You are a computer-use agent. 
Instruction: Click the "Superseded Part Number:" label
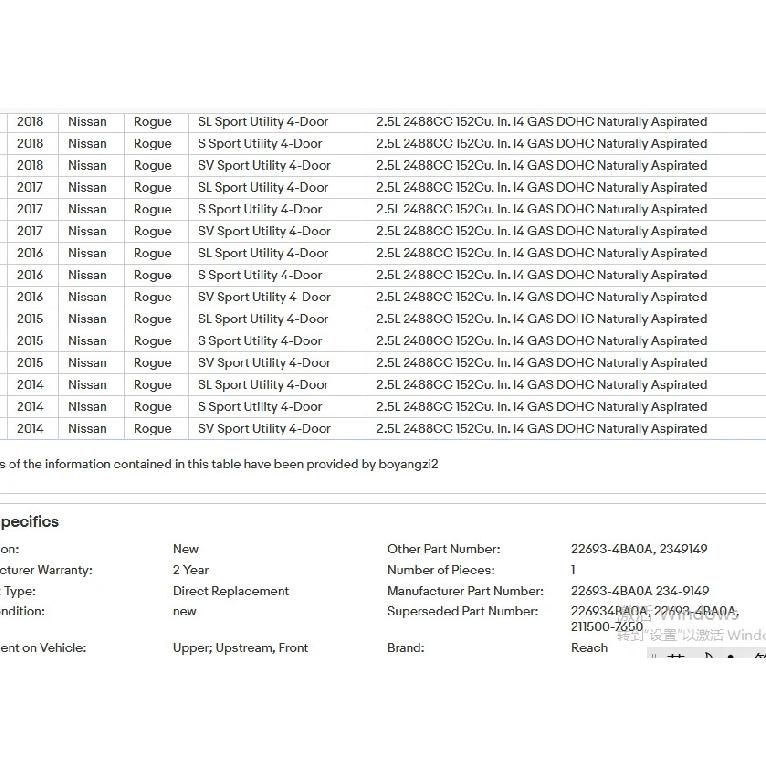pyautogui.click(x=462, y=612)
